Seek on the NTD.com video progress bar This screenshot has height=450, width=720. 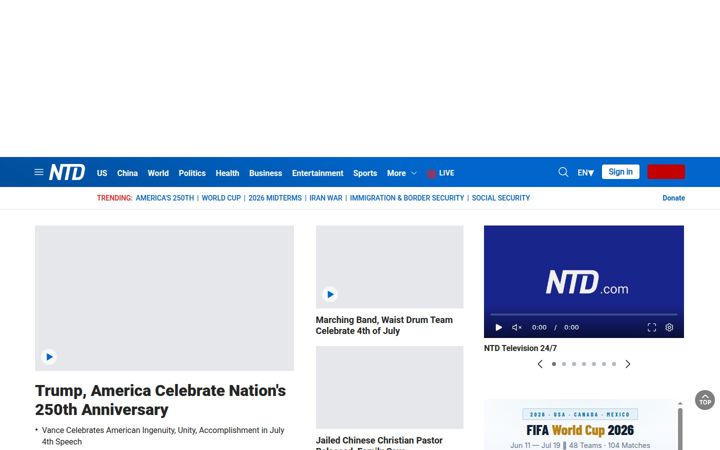[584, 315]
